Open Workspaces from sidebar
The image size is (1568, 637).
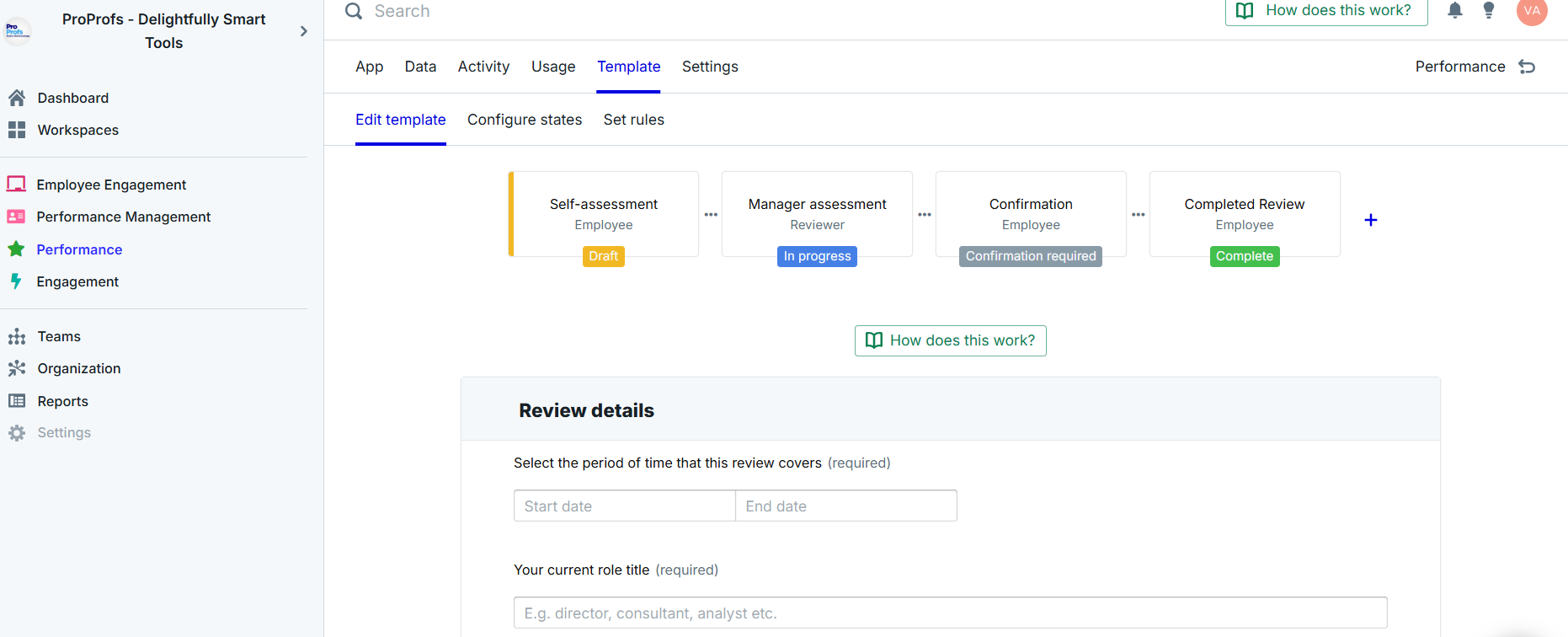(x=78, y=130)
